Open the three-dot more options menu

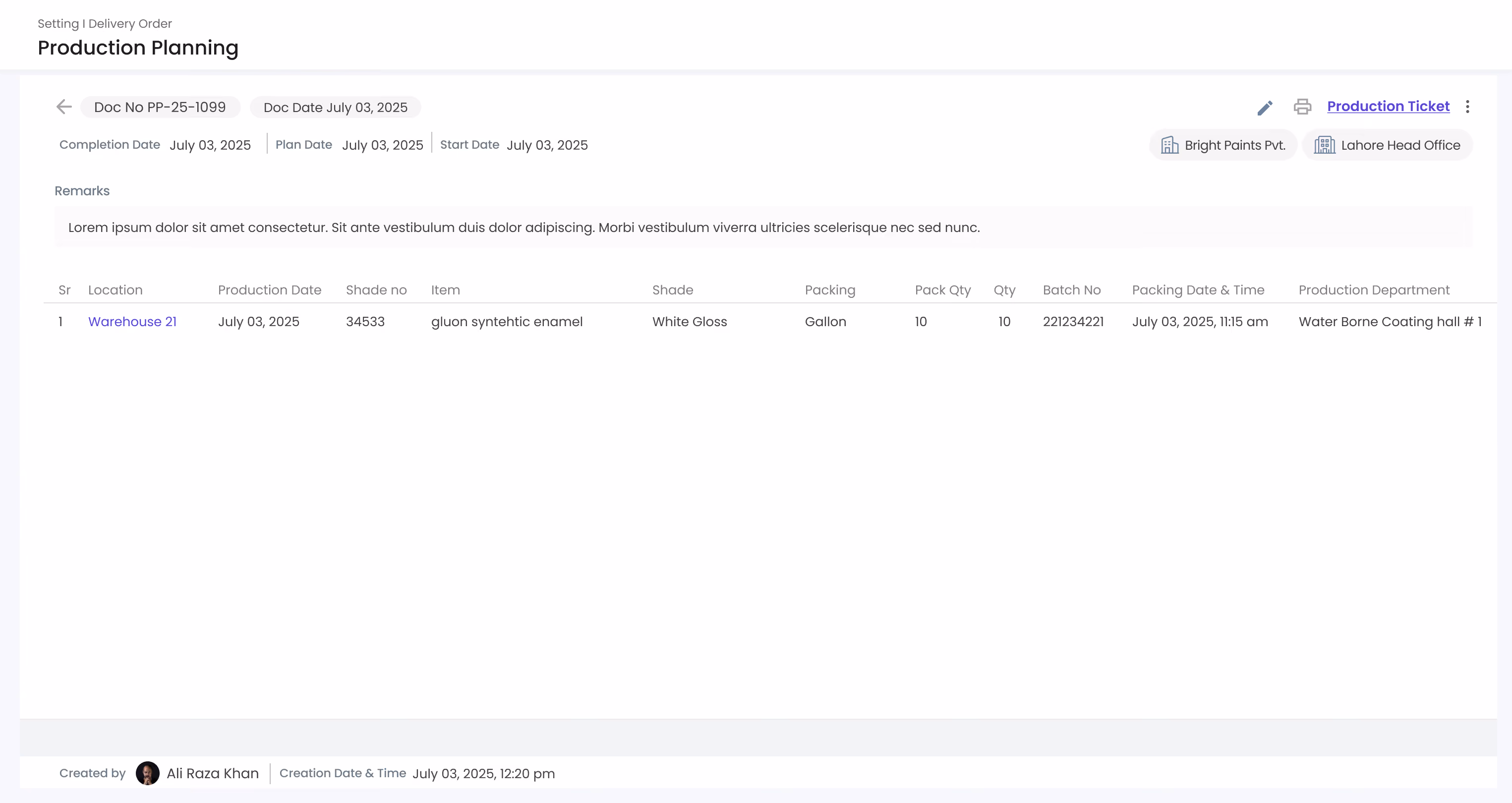pos(1467,107)
